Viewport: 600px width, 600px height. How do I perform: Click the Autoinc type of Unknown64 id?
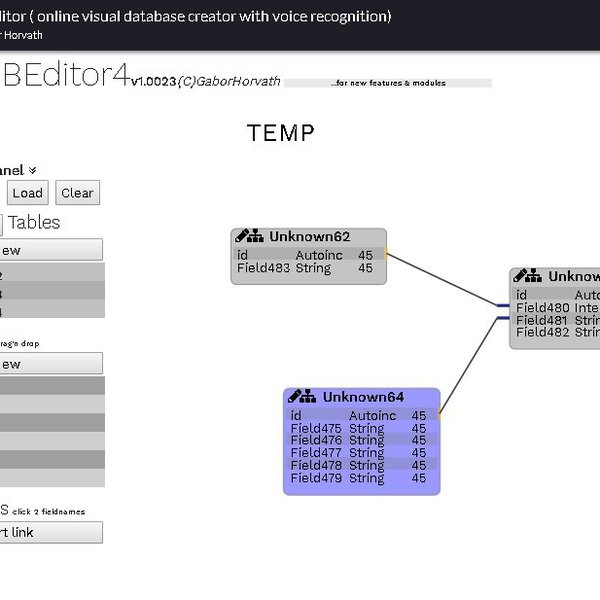[372, 416]
